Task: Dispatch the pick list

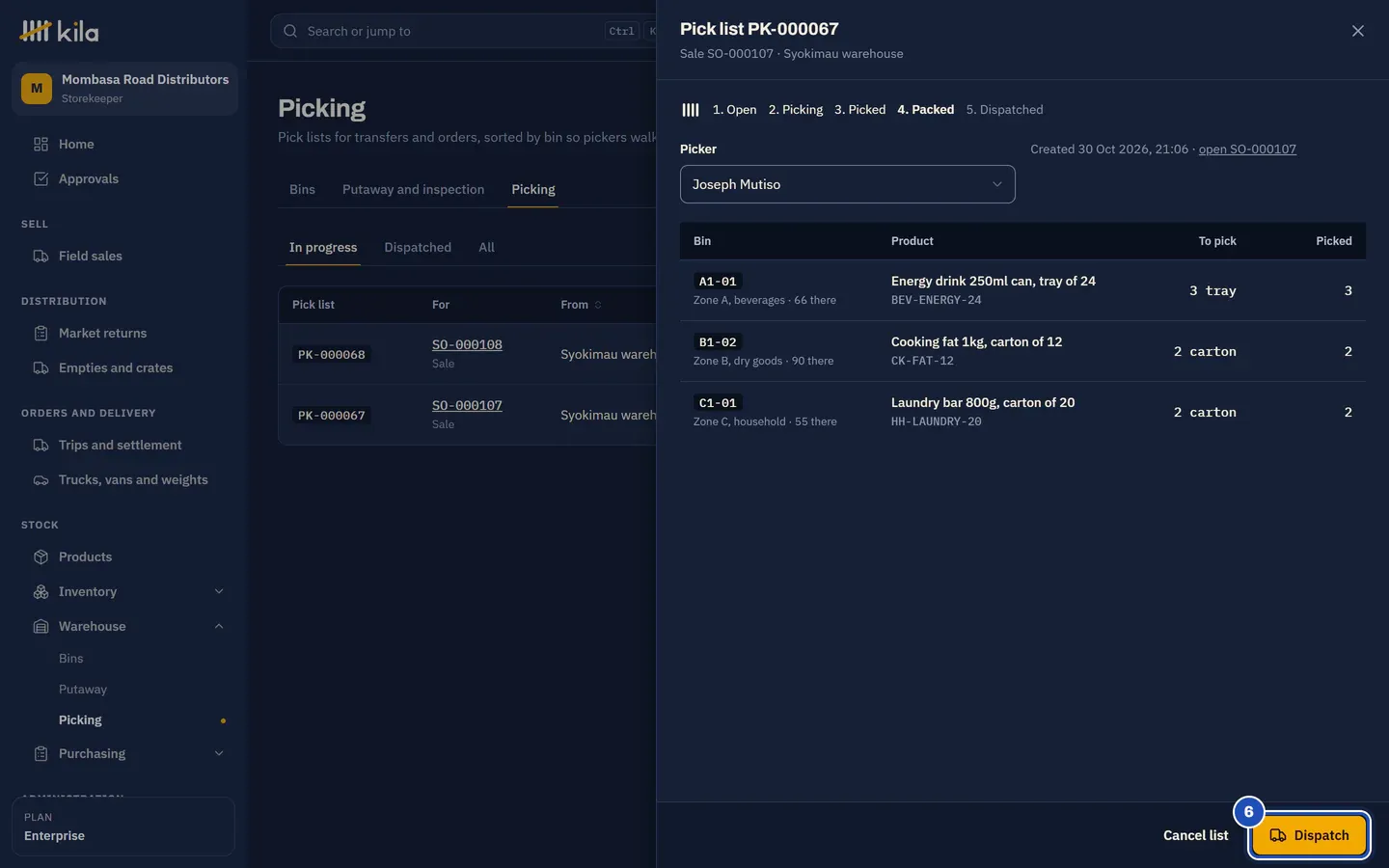Action: coord(1309,835)
